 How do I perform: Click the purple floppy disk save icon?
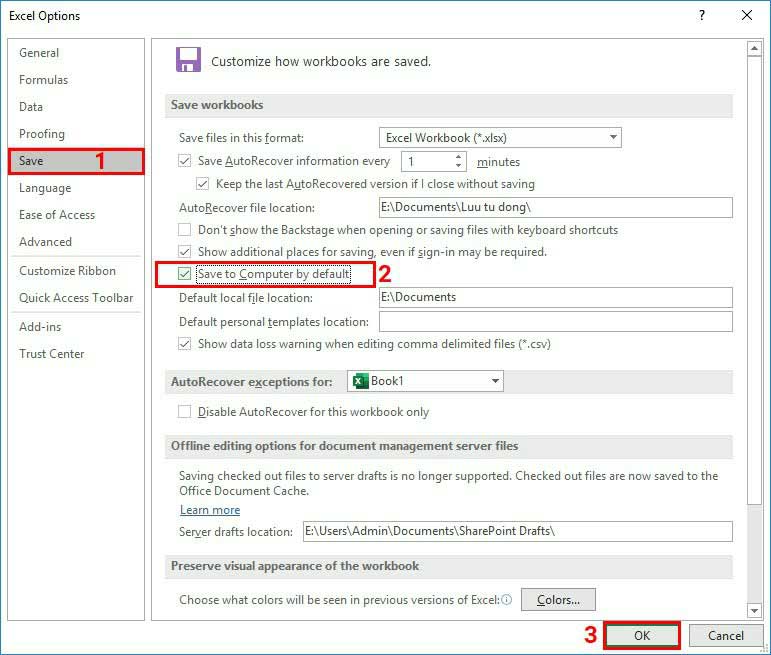coord(188,60)
